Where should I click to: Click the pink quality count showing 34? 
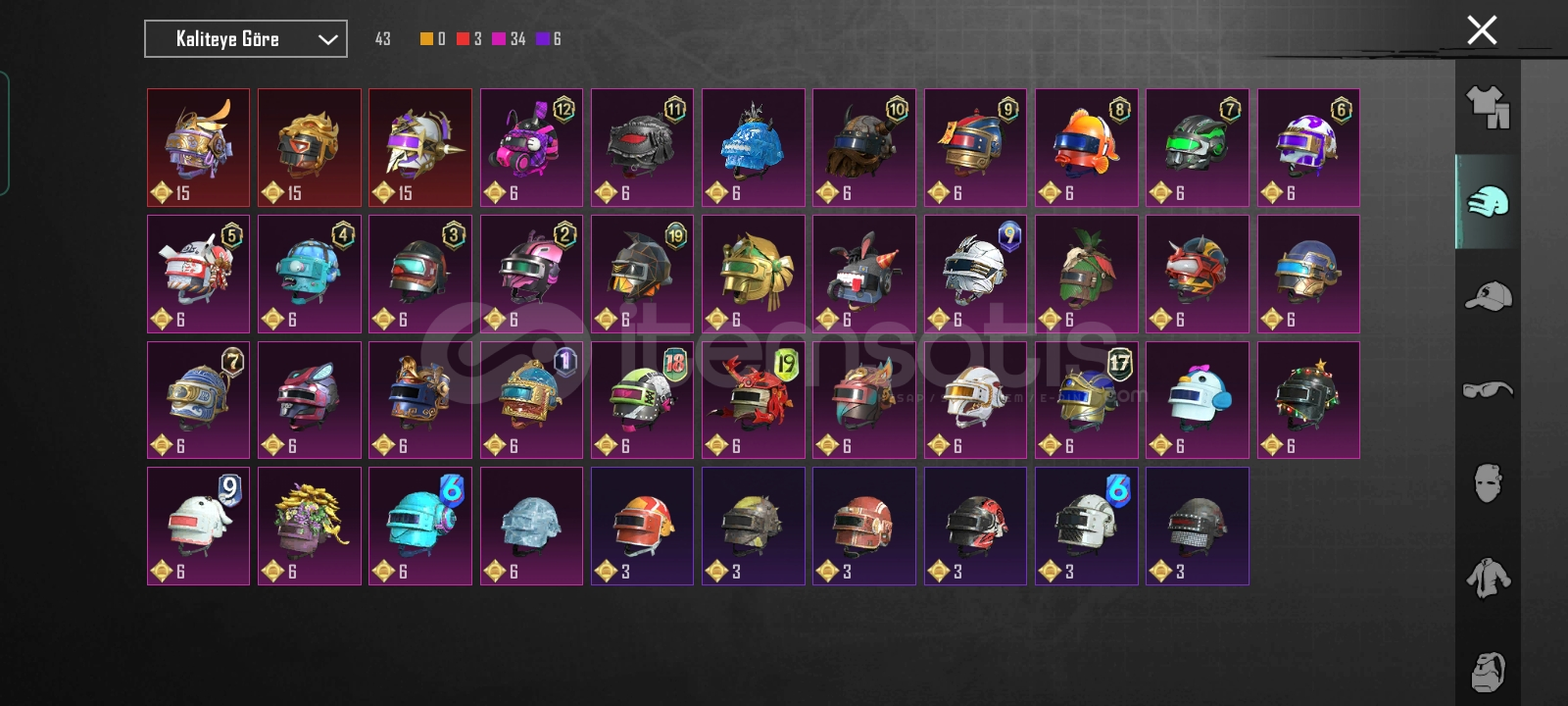[x=509, y=39]
